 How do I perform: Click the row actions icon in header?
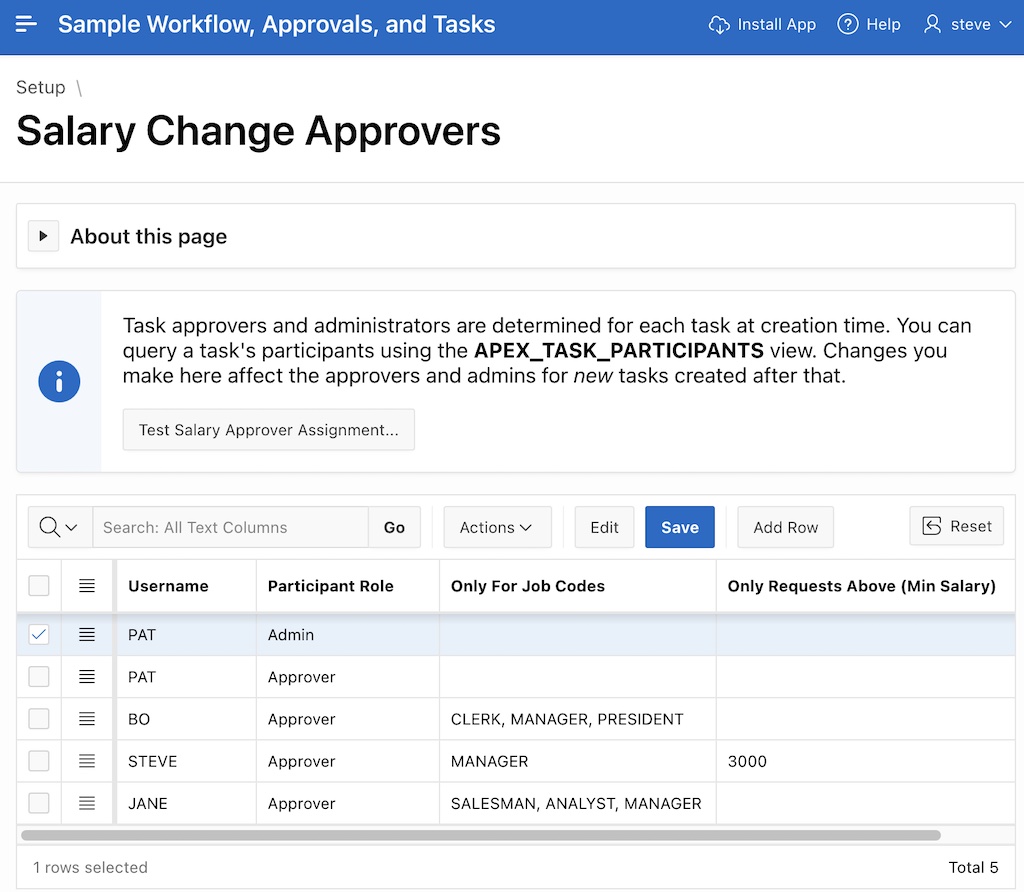pos(87,586)
